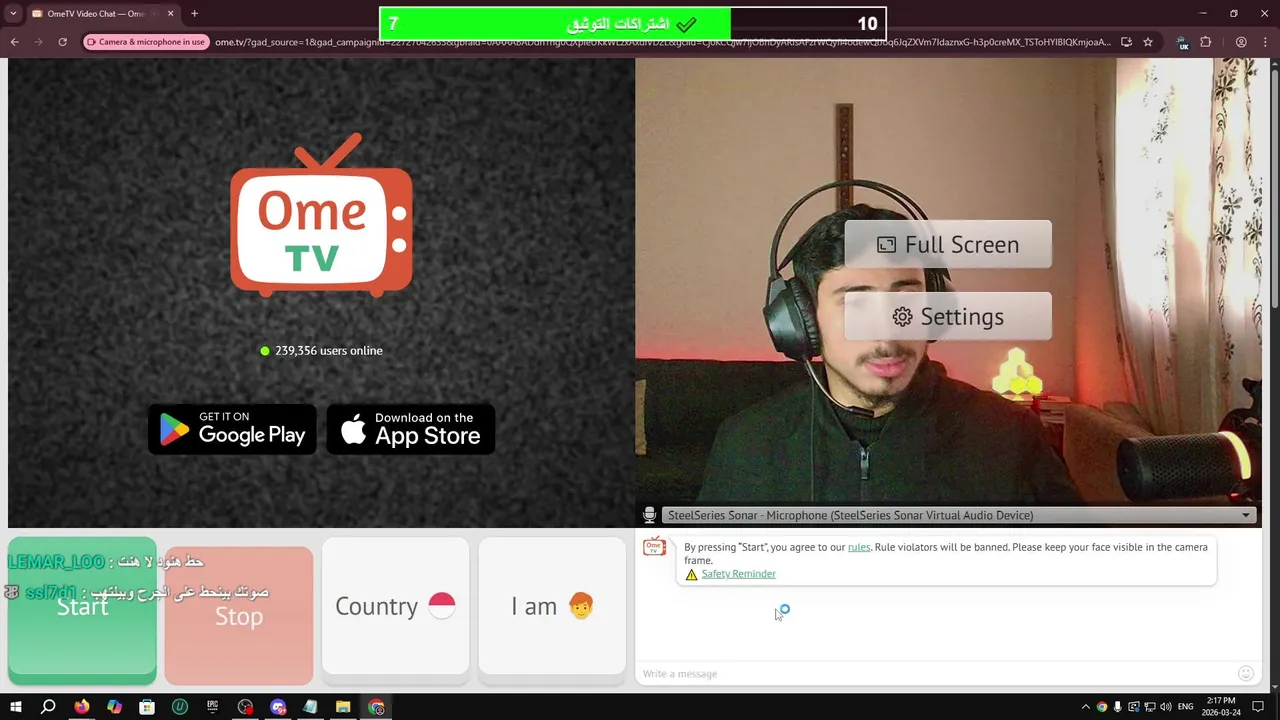Click the OmeTV avatar icon in chat
Image resolution: width=1280 pixels, height=720 pixels.
[654, 546]
